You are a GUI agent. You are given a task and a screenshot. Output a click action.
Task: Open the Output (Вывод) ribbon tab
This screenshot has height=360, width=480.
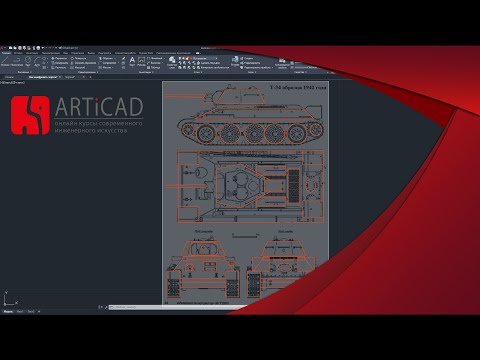pos(91,53)
